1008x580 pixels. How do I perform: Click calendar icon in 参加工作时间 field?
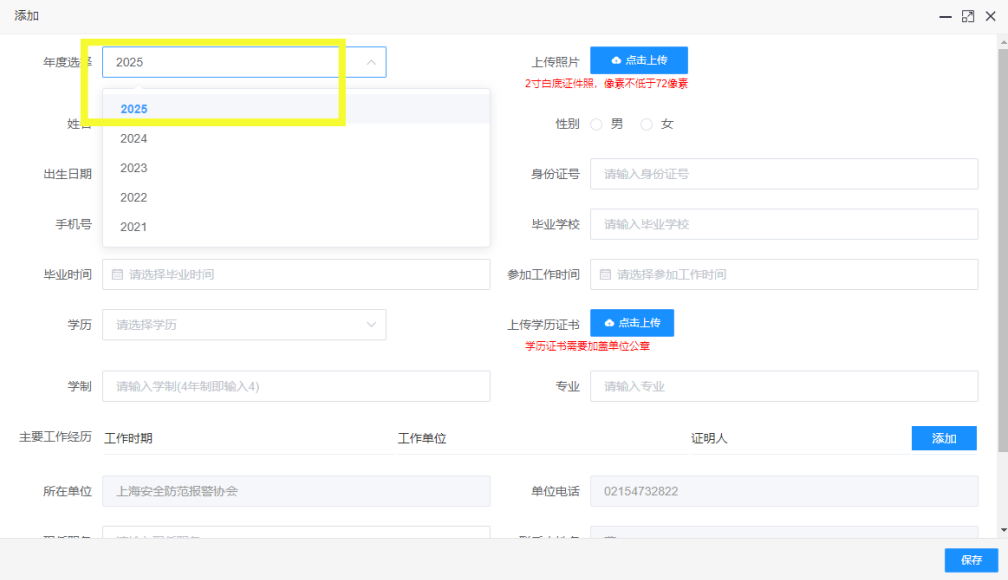pos(605,274)
